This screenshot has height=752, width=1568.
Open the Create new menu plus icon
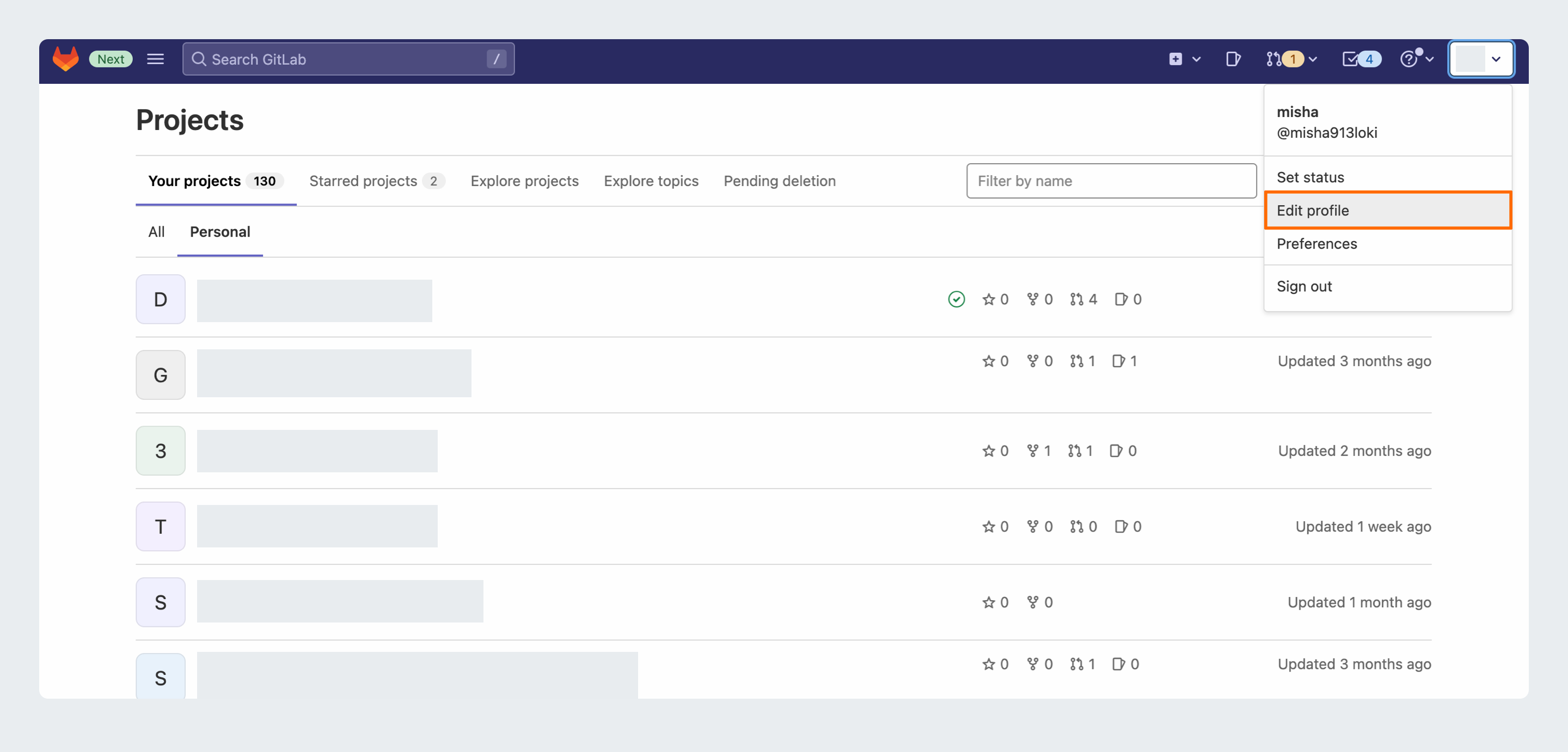tap(1176, 59)
